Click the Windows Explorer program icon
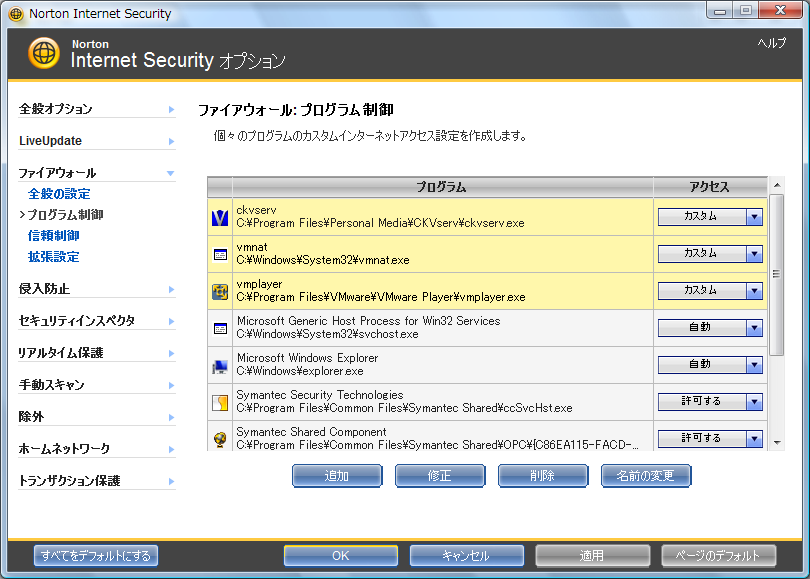The height and width of the screenshot is (579, 810). pos(220,365)
